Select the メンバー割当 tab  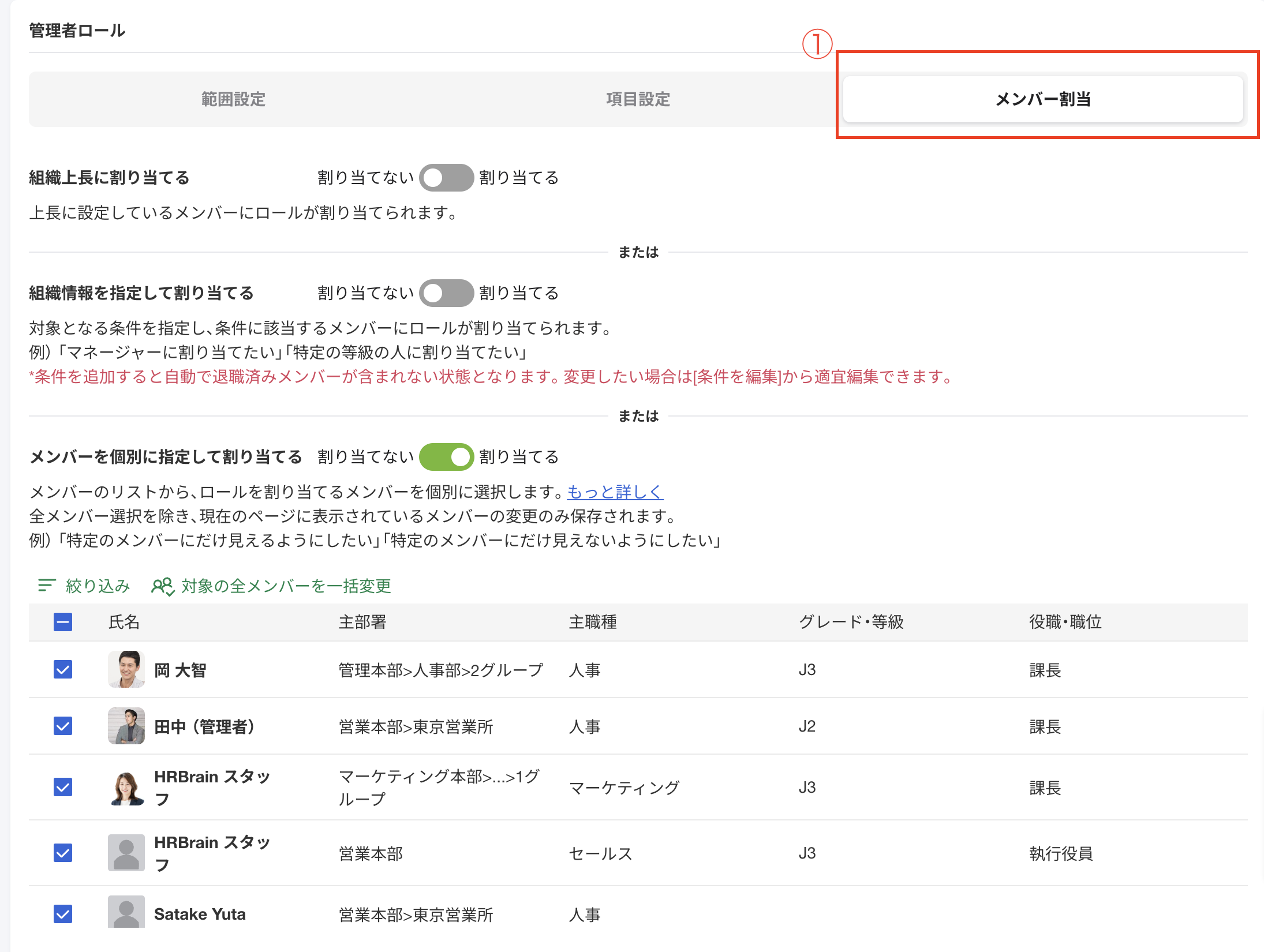1042,99
